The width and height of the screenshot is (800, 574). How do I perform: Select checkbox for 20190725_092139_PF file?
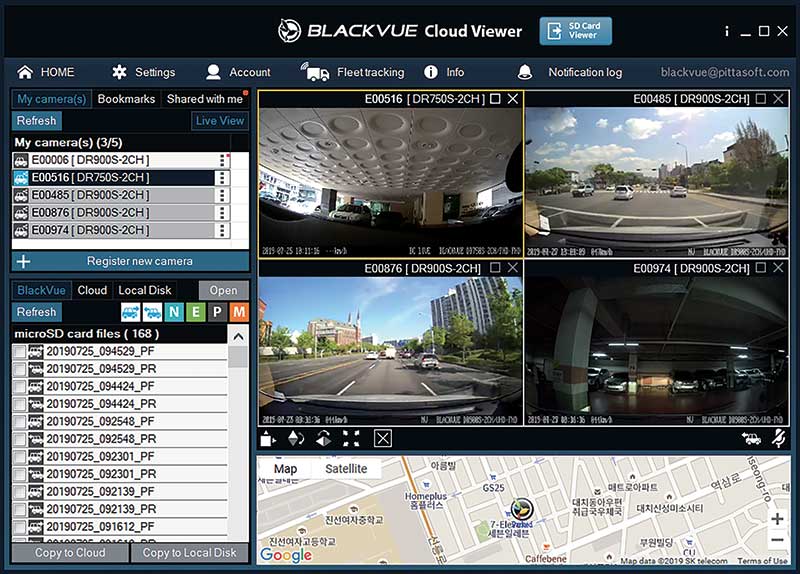click(19, 491)
